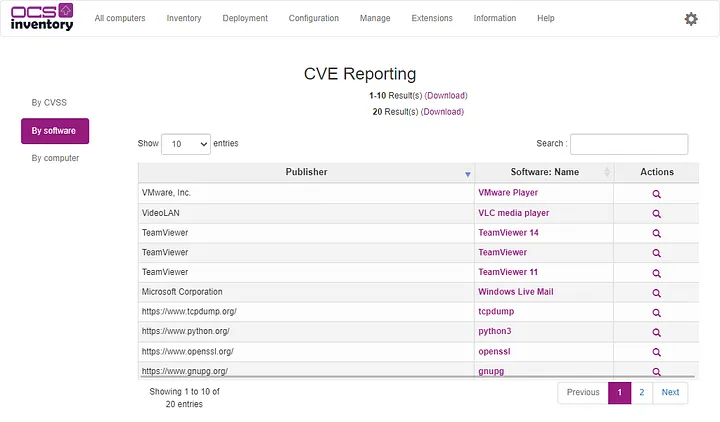Click magnifier in VLC media player row
The image size is (720, 422).
coord(657,214)
